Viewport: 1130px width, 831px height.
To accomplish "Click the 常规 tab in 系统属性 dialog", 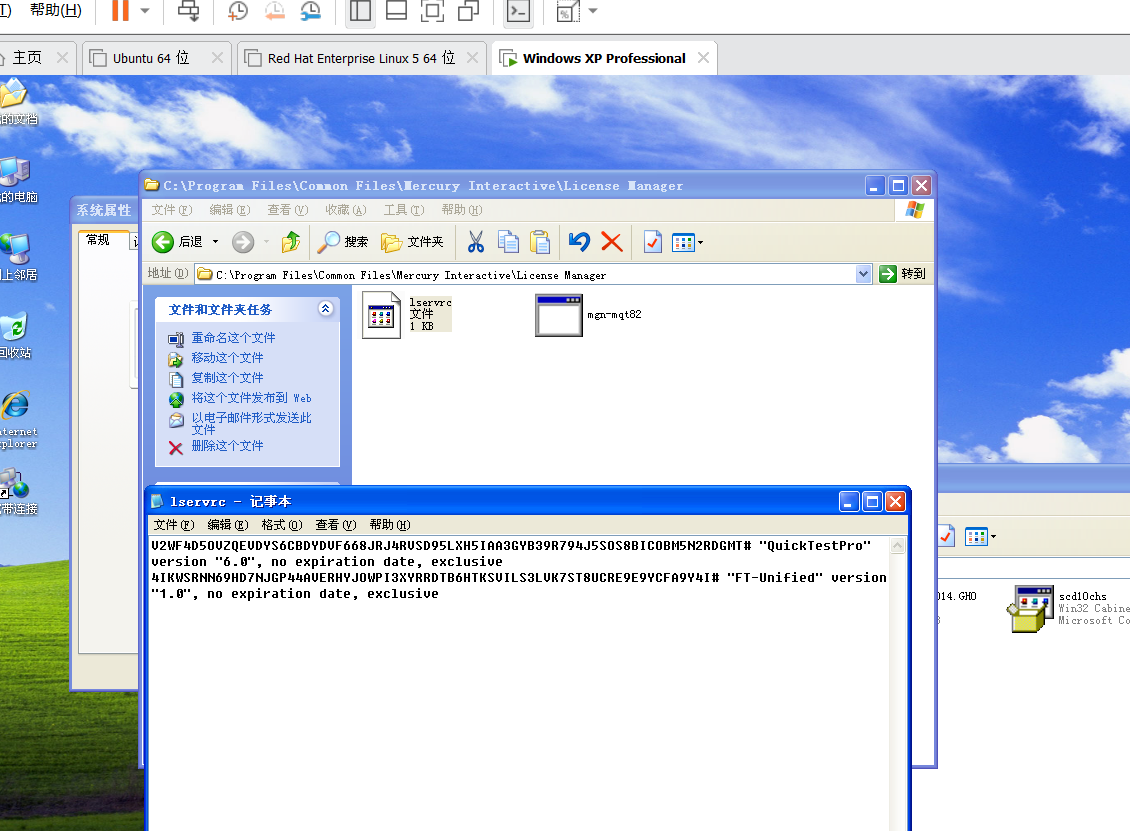I will (97, 240).
